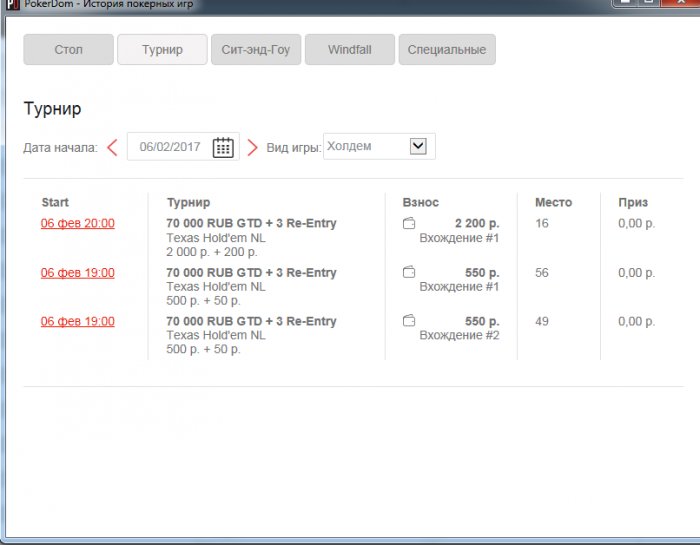
Task: Open 06 фев 19:00 link with place 56
Action: point(77,273)
